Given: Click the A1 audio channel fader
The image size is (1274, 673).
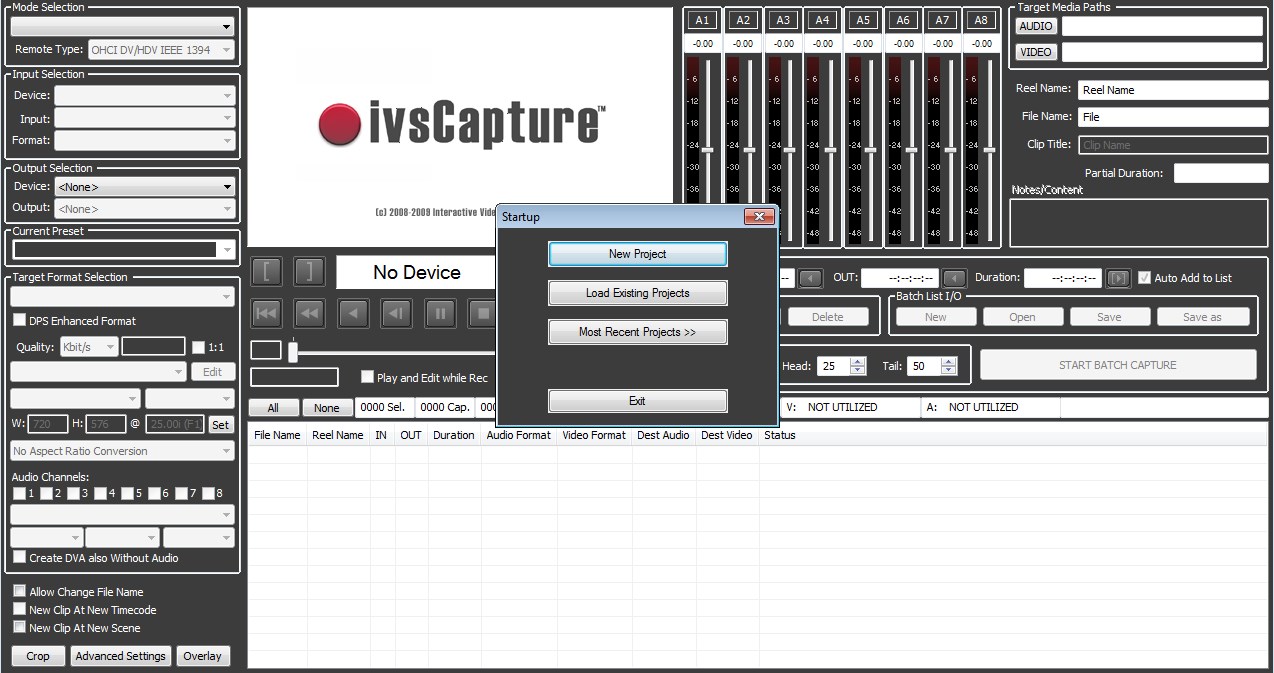Looking at the screenshot, I should (x=707, y=149).
